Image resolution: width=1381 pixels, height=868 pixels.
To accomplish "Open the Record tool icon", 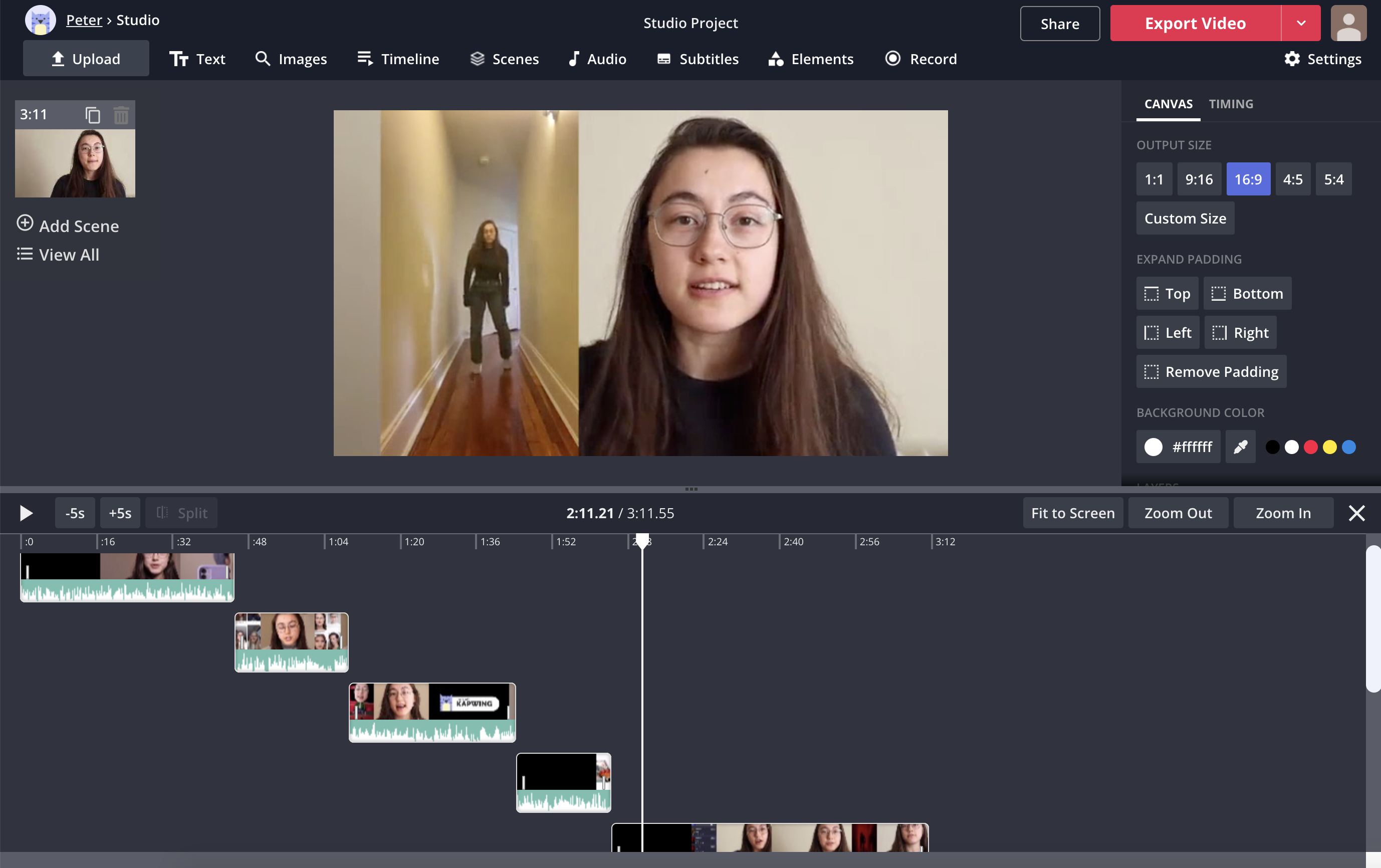I will pos(893,59).
